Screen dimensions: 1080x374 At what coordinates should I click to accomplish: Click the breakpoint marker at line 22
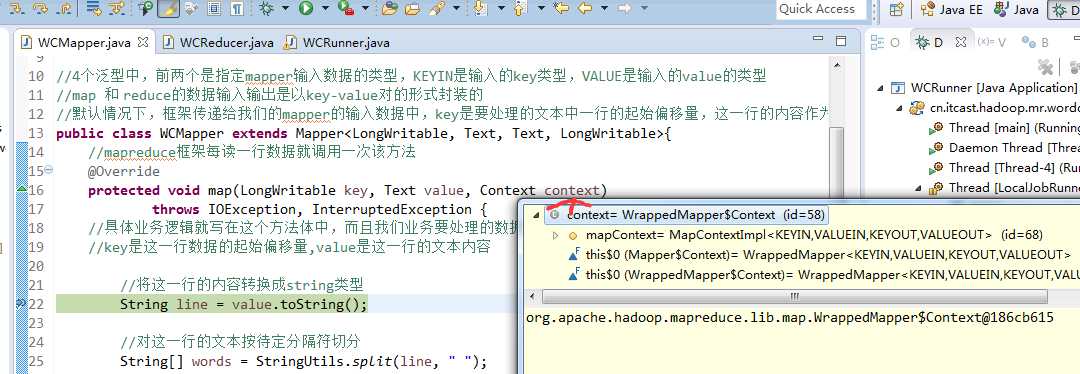point(21,303)
